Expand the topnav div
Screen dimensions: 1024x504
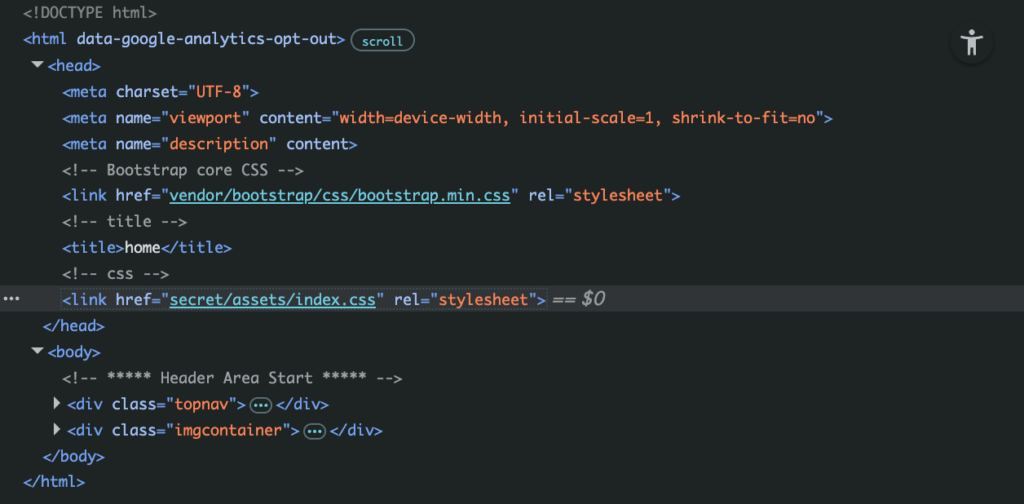pos(57,404)
